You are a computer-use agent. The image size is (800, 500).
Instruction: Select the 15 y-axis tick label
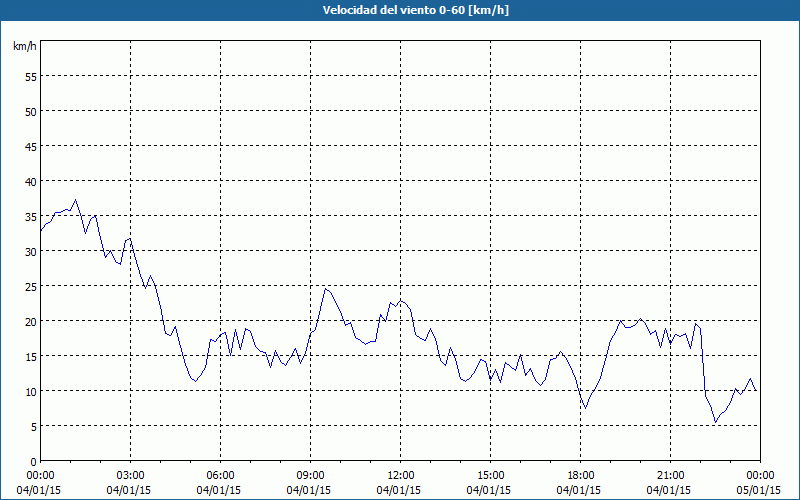coord(31,357)
